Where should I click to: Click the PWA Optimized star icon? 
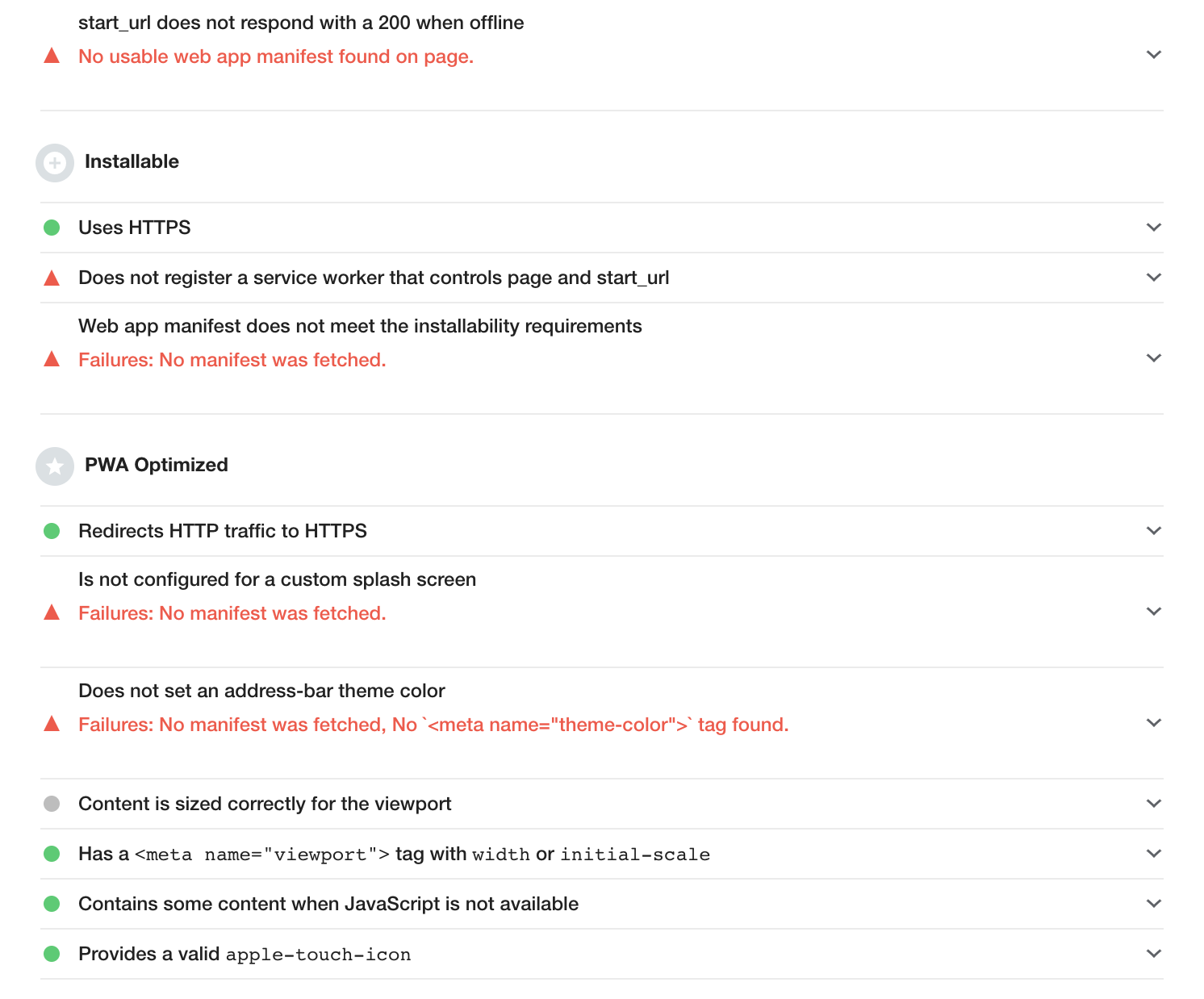(x=54, y=466)
